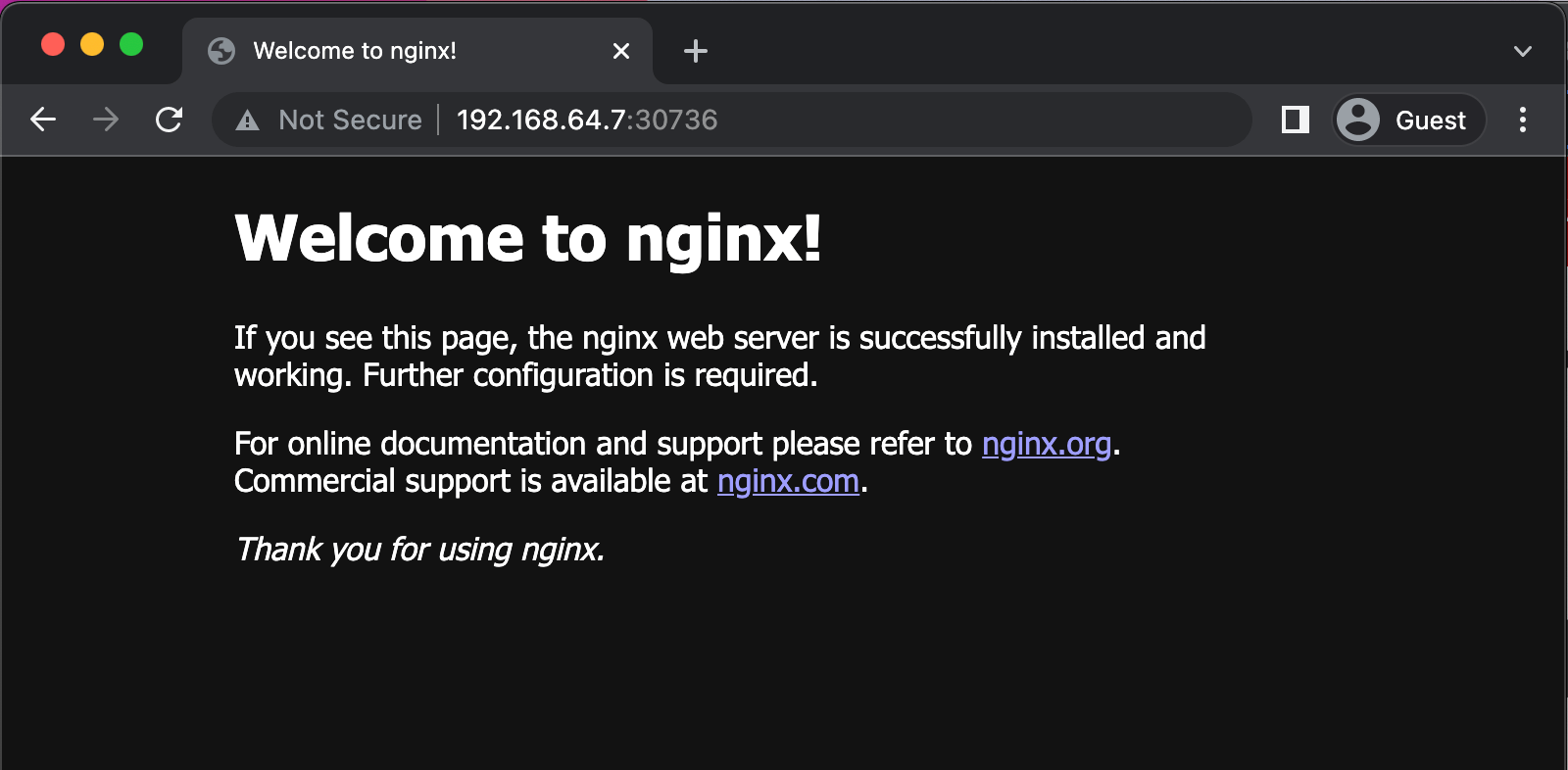Click the Guest profile avatar icon
1568x770 pixels.
click(1358, 120)
